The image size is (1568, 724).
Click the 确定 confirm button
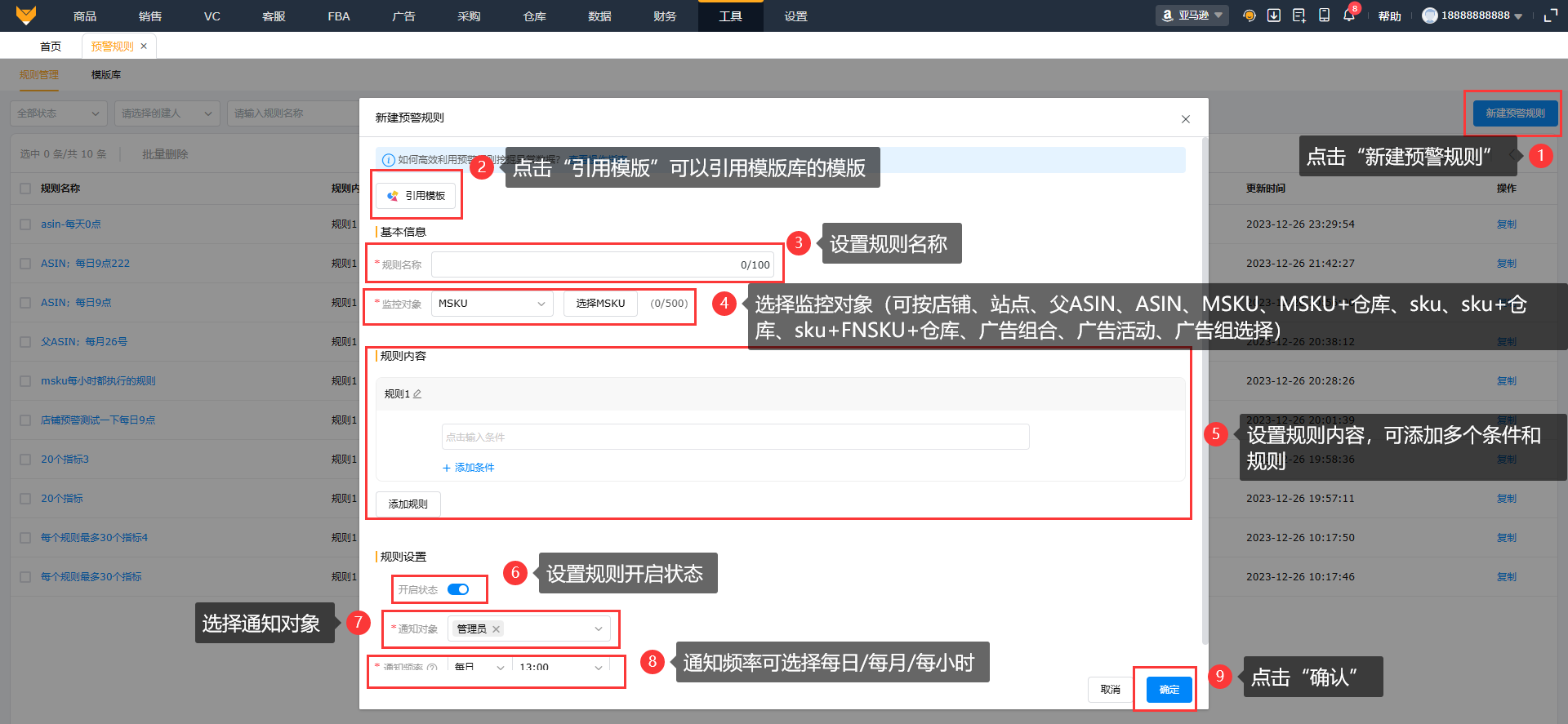[x=1169, y=690]
